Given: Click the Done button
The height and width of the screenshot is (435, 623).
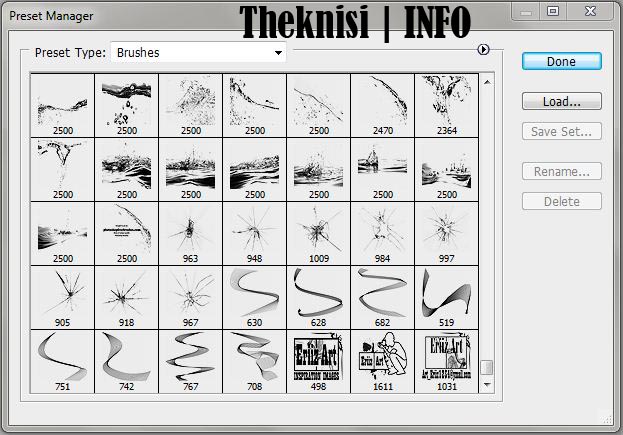Looking at the screenshot, I should coord(561,61).
